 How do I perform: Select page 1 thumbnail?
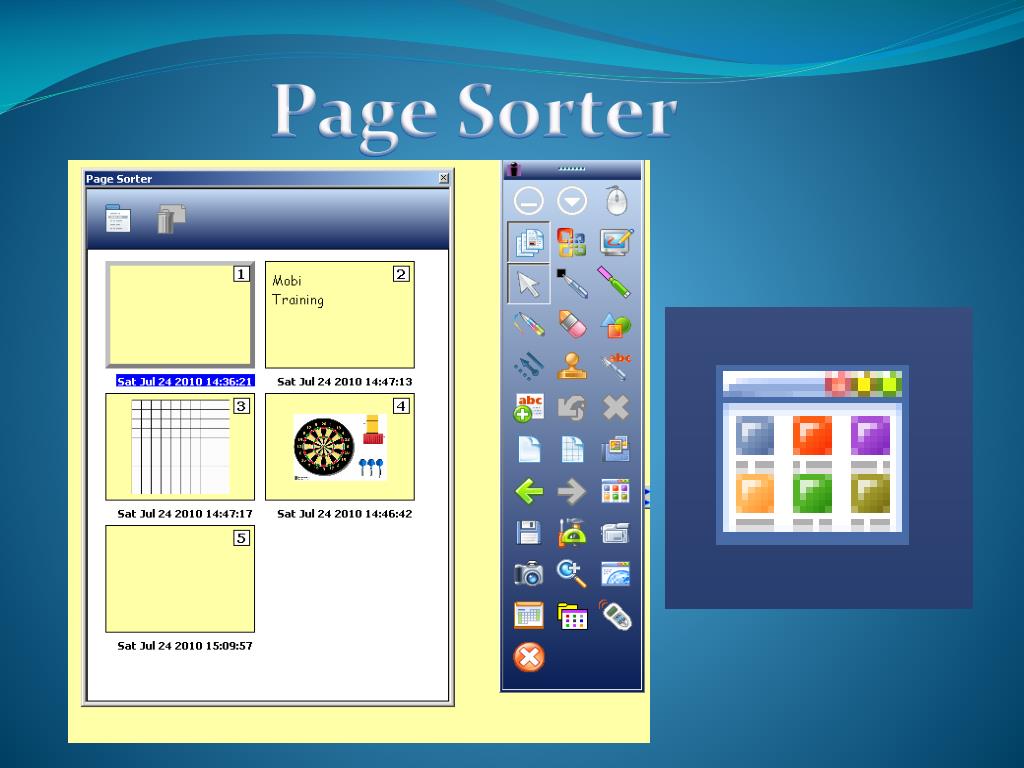[x=180, y=315]
